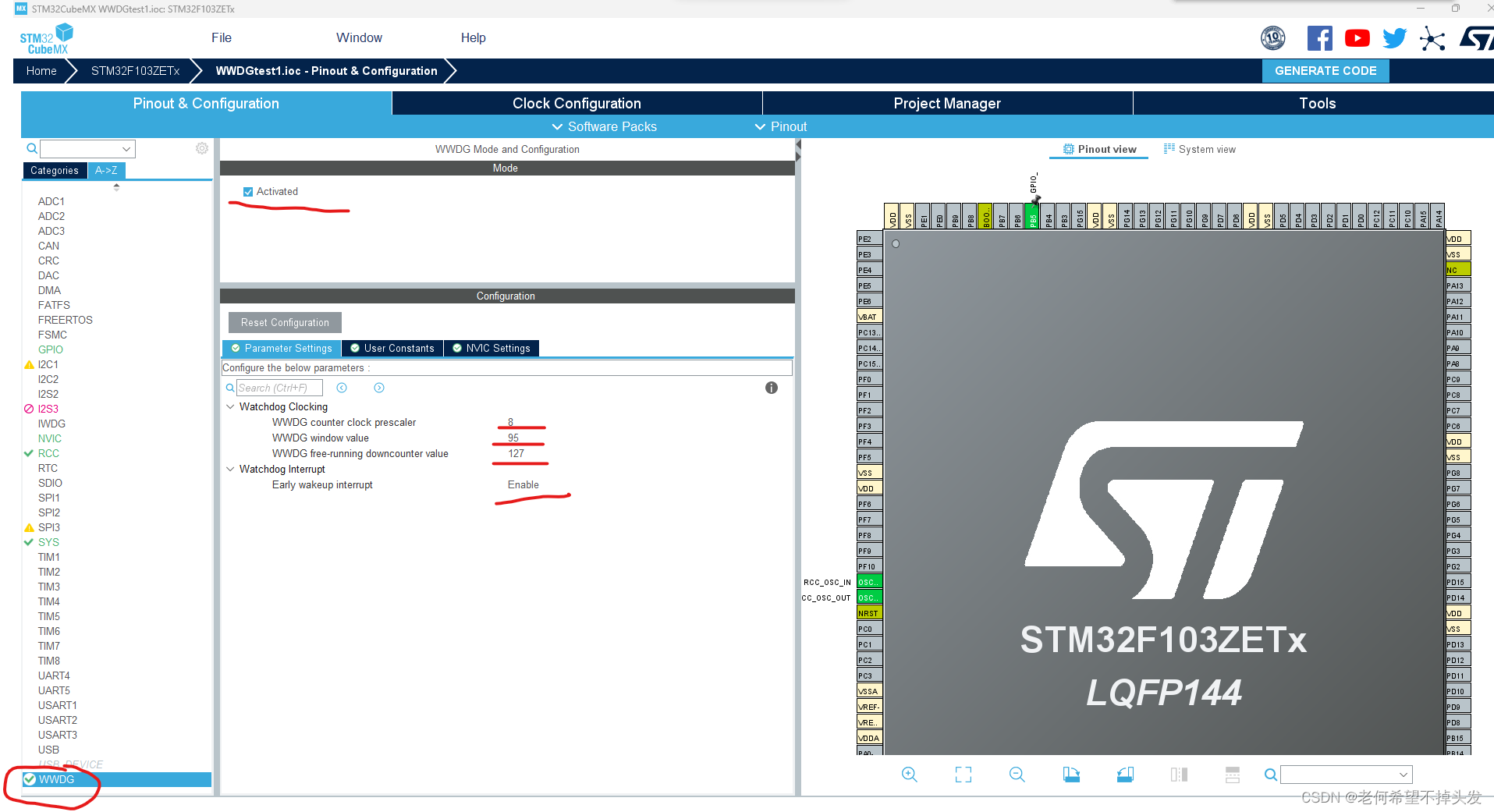This screenshot has height=812, width=1494.
Task: Uncheck the WWDG Activated checkbox
Action: [x=248, y=191]
